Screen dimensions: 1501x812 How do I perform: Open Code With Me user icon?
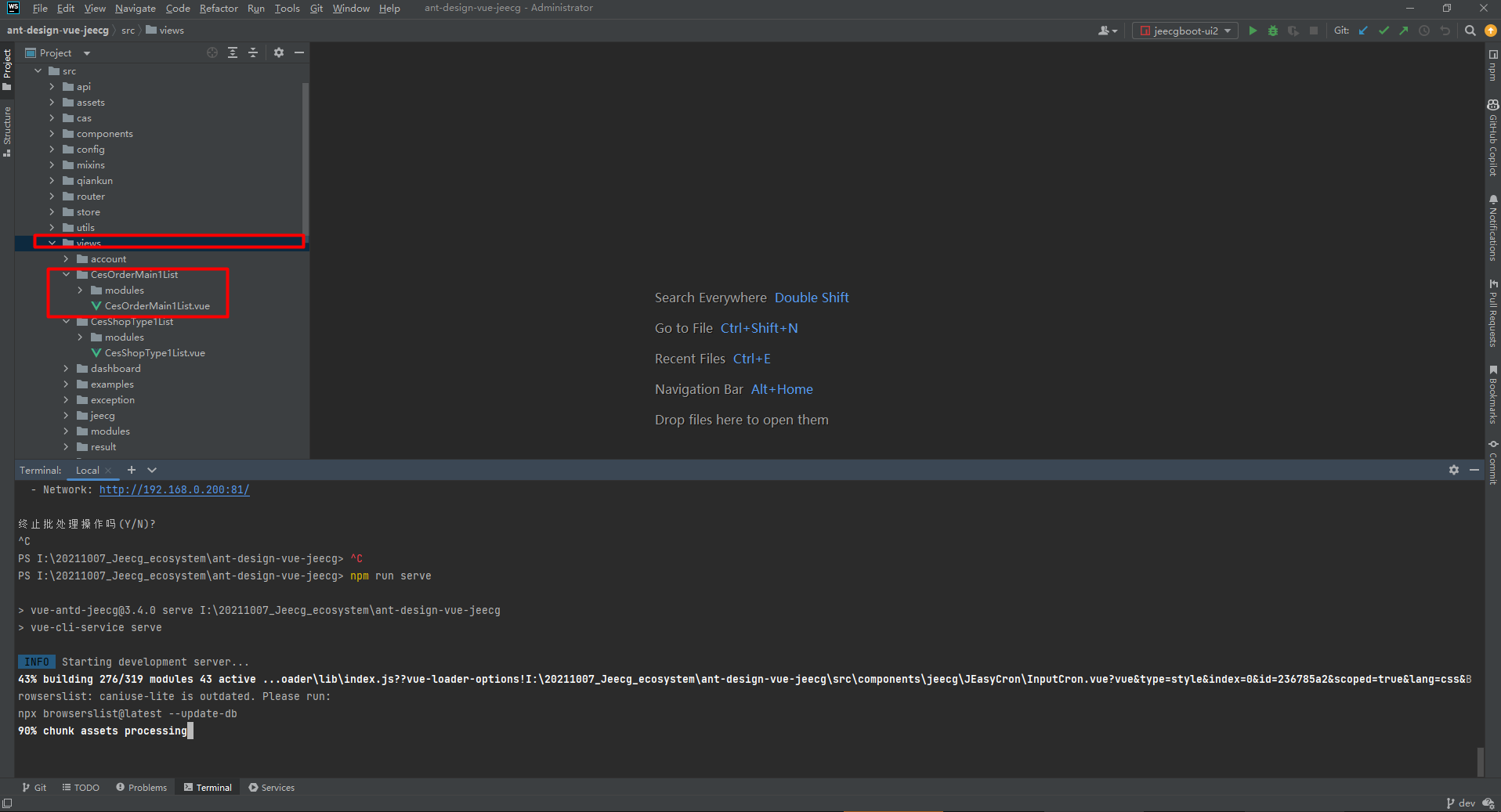tap(1108, 31)
